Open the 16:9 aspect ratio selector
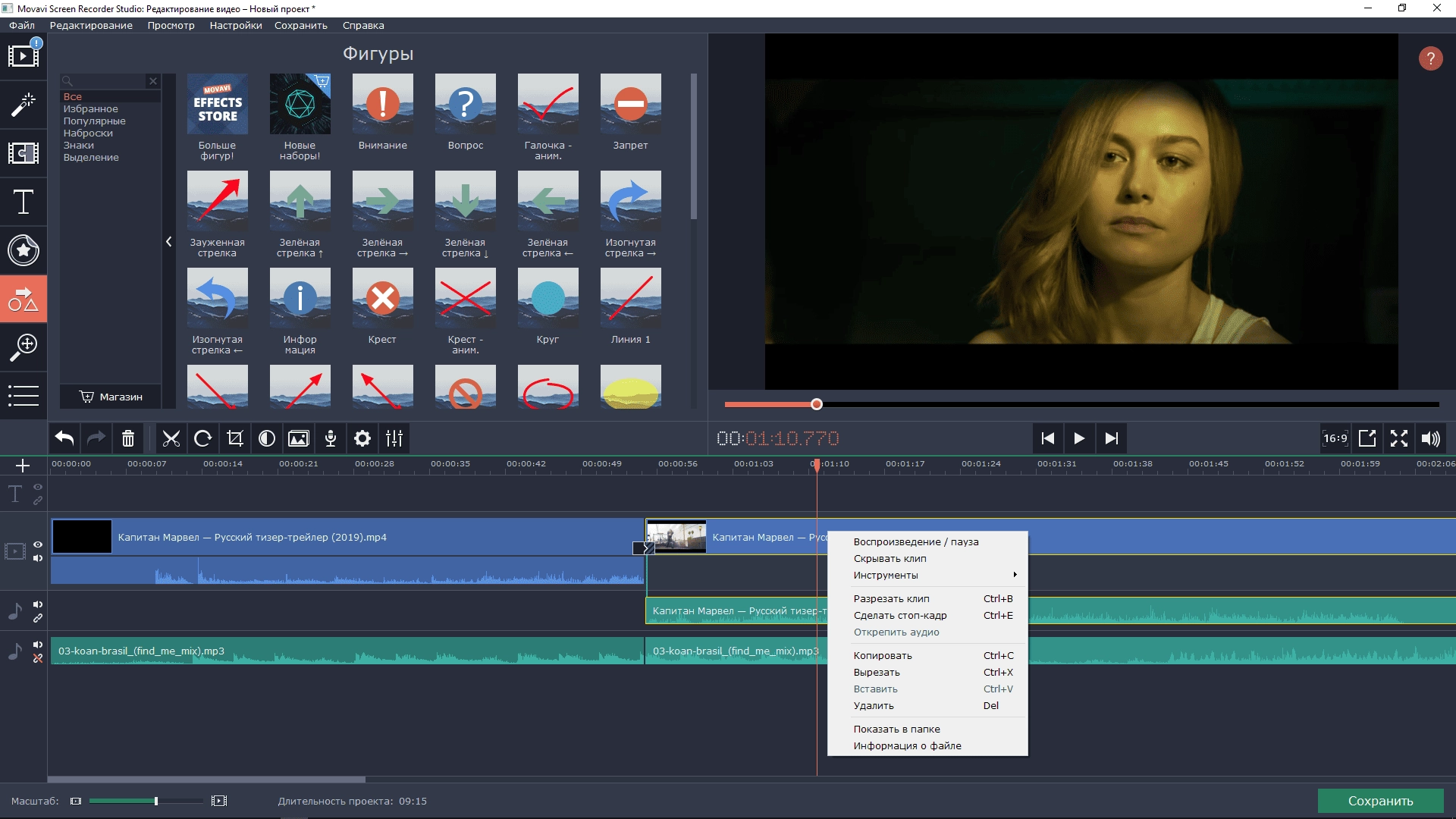Image resolution: width=1456 pixels, height=819 pixels. tap(1335, 438)
